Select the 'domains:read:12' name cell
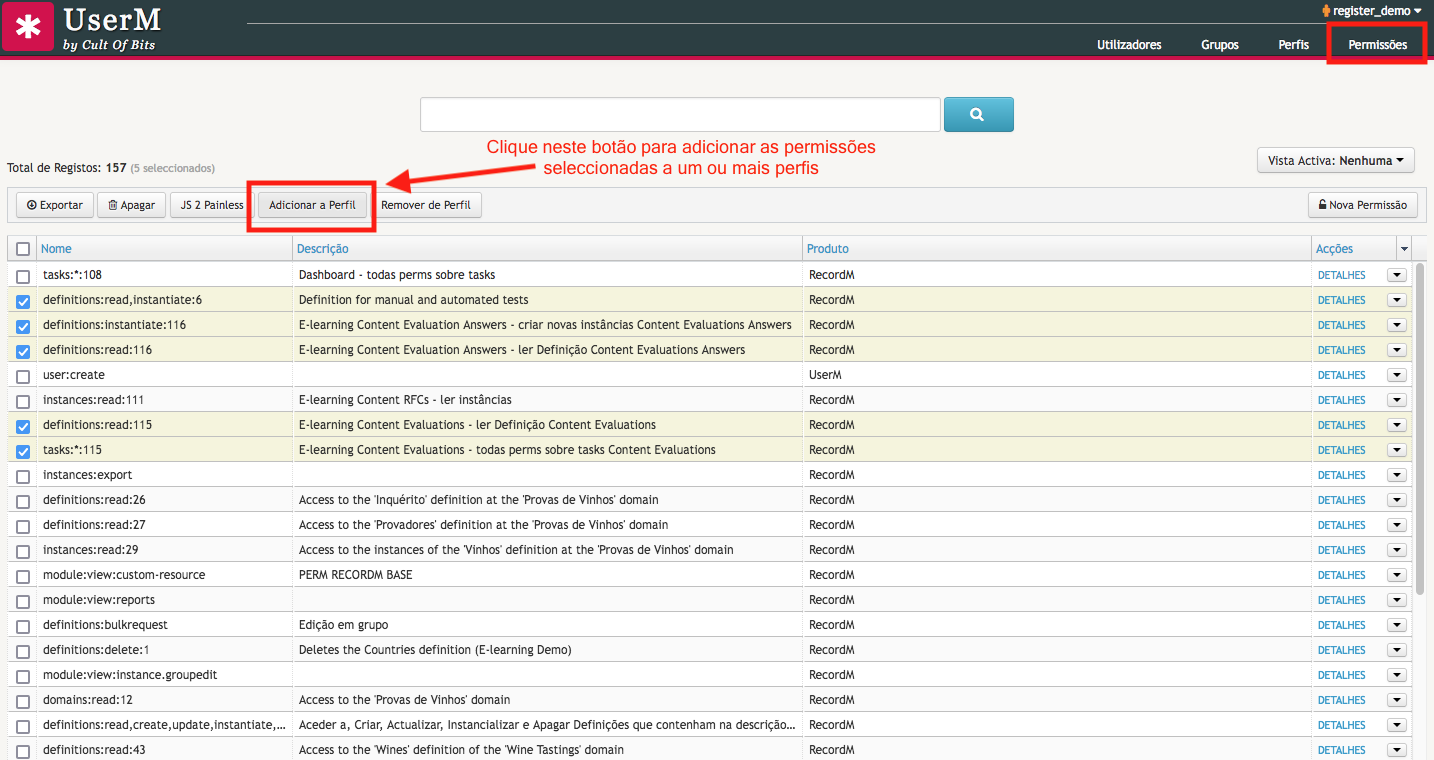The width and height of the screenshot is (1434, 760). 88,700
